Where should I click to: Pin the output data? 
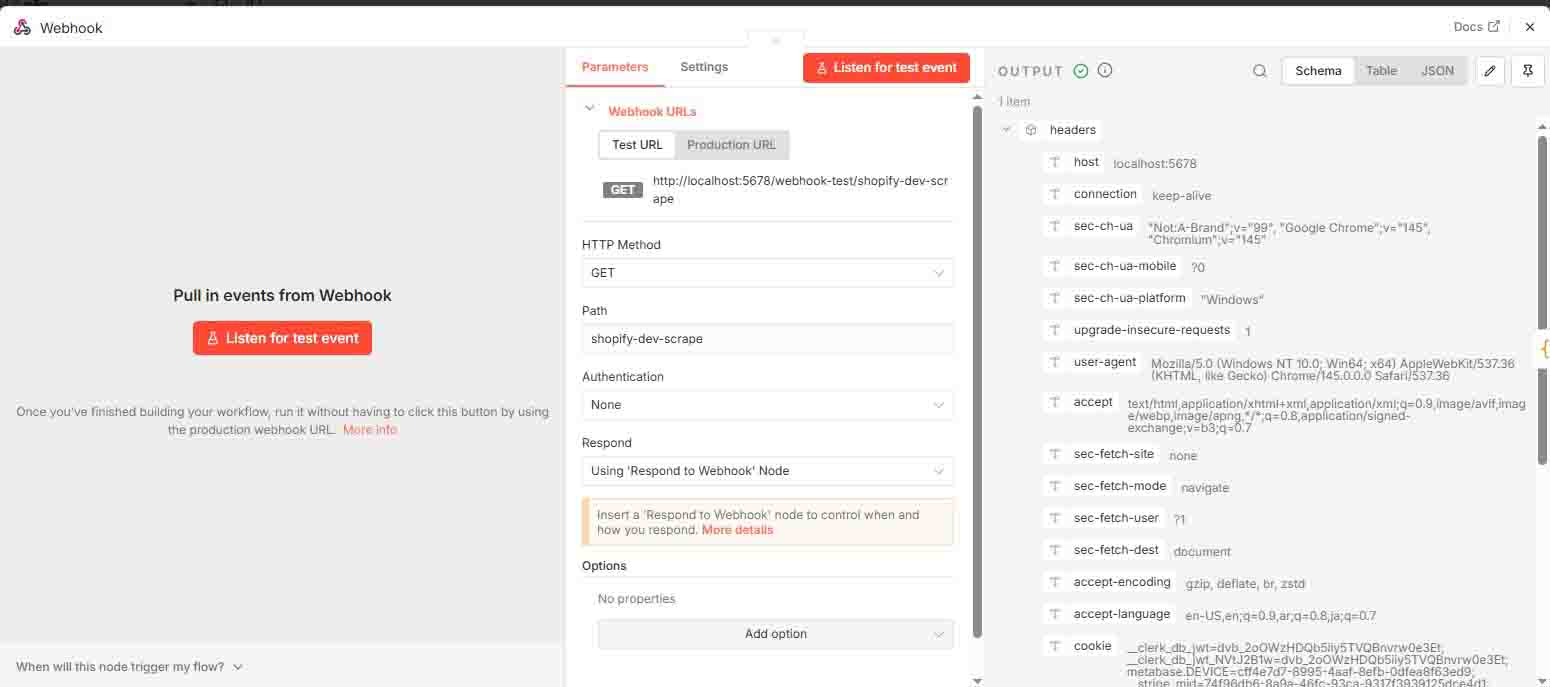(1527, 70)
